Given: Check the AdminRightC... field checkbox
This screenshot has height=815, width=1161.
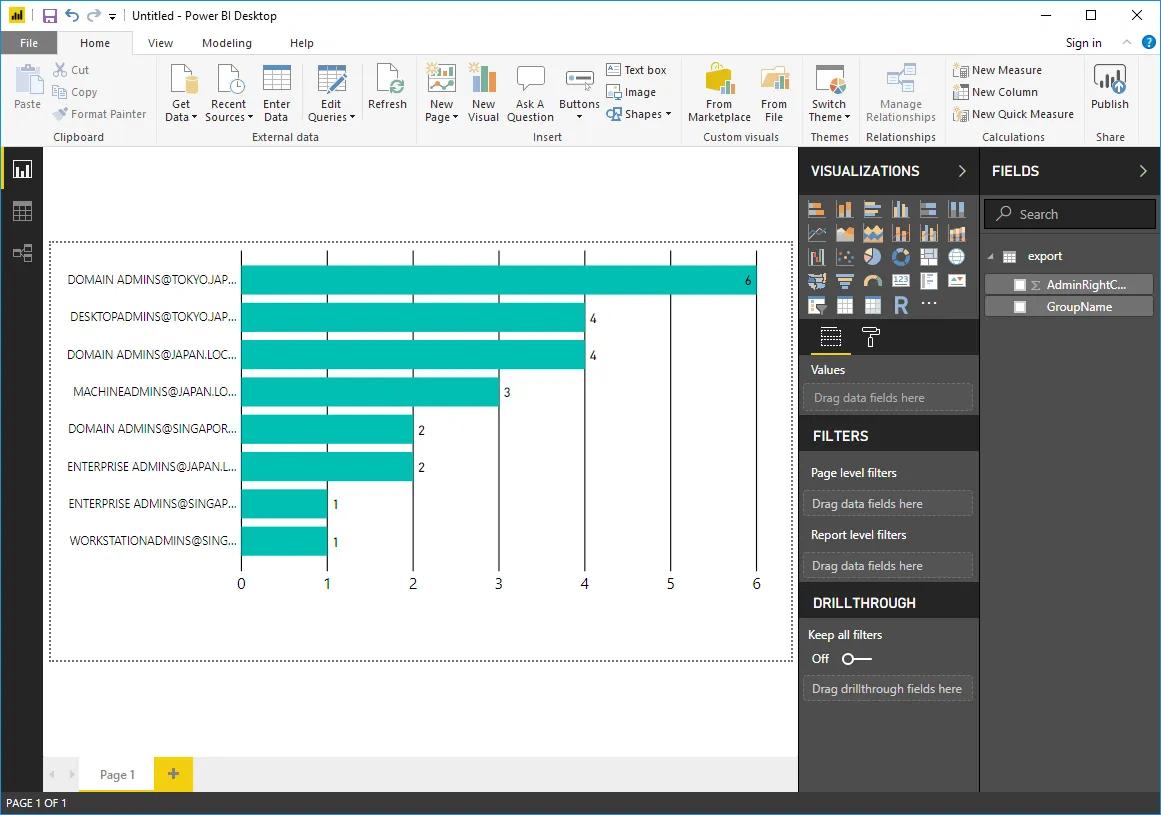Looking at the screenshot, I should click(x=1020, y=285).
